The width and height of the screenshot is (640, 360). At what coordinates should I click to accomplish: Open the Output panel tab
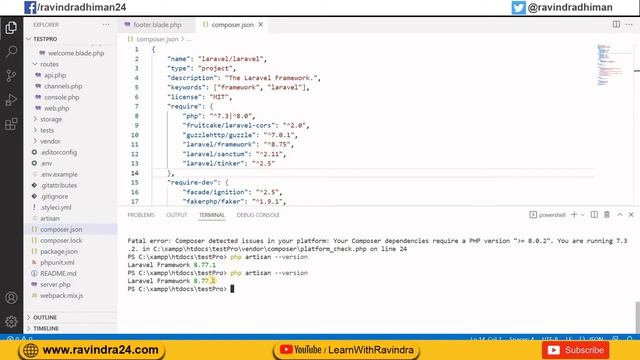click(x=176, y=215)
